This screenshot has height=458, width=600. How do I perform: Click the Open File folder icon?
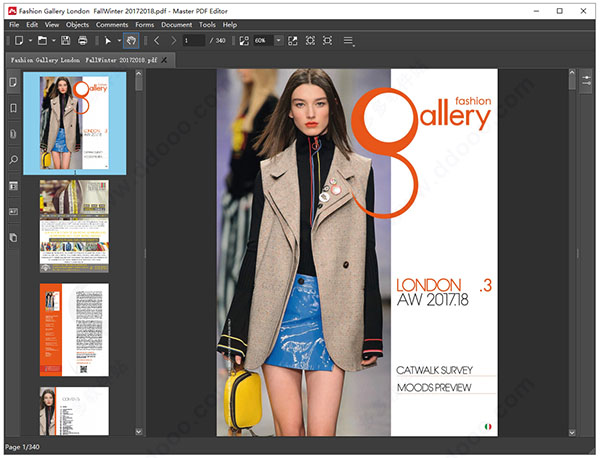[42, 41]
